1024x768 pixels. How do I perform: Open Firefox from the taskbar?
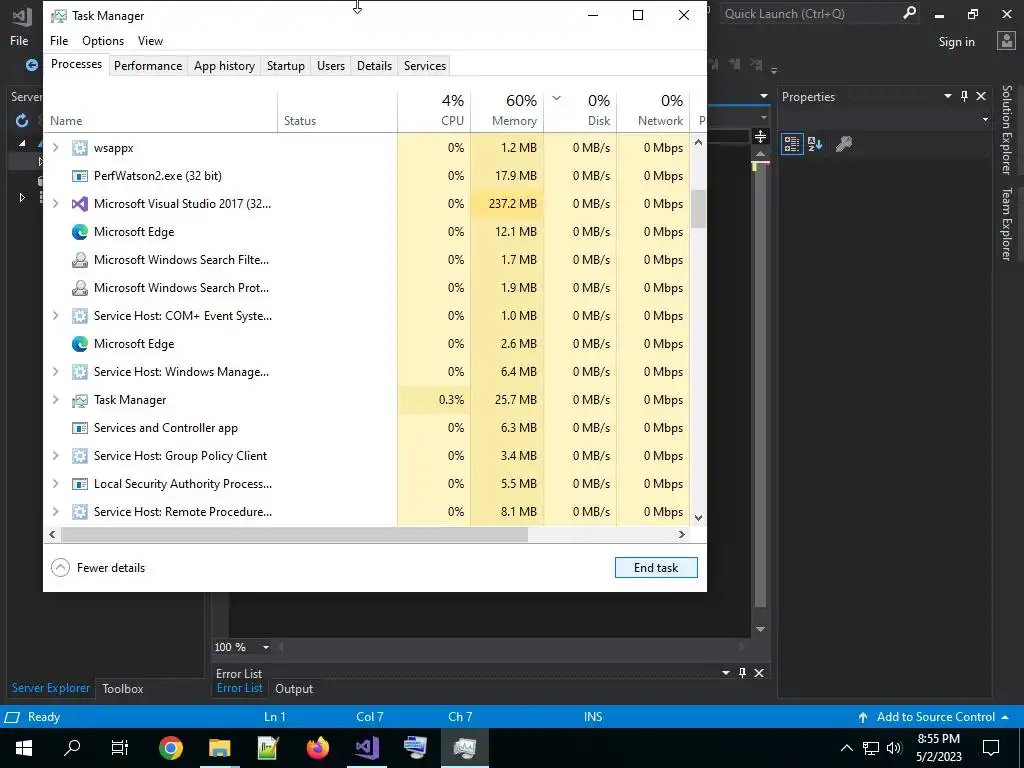pyautogui.click(x=317, y=748)
